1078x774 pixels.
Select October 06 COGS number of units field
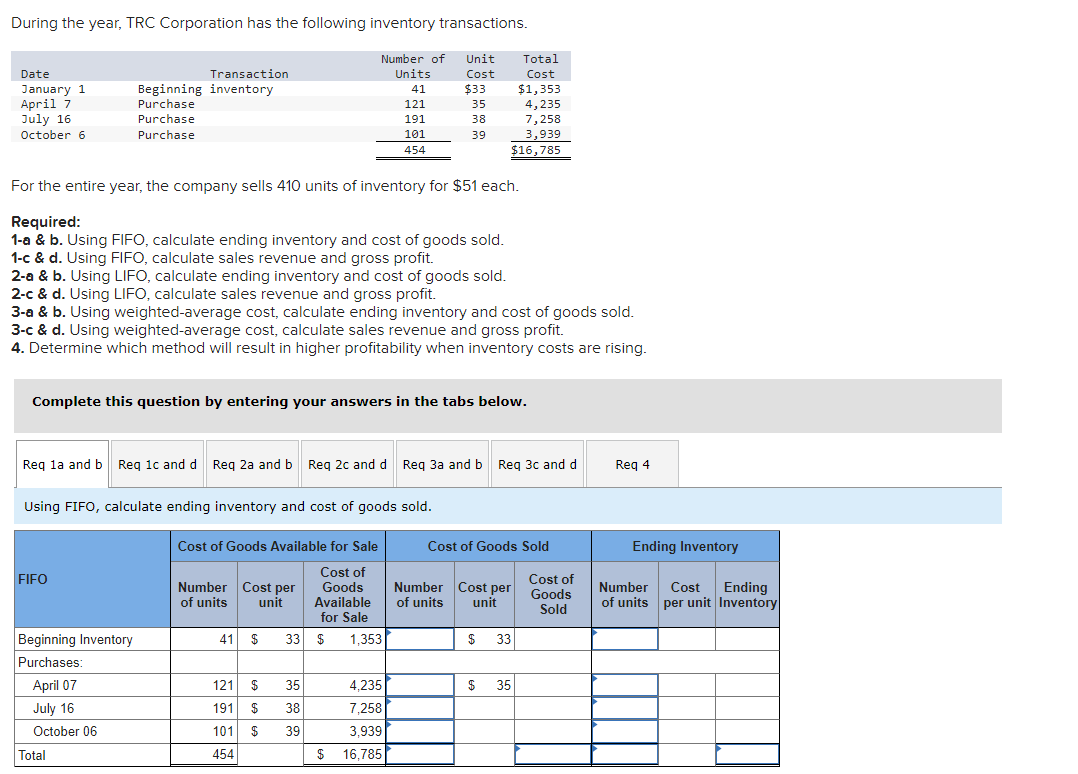420,731
